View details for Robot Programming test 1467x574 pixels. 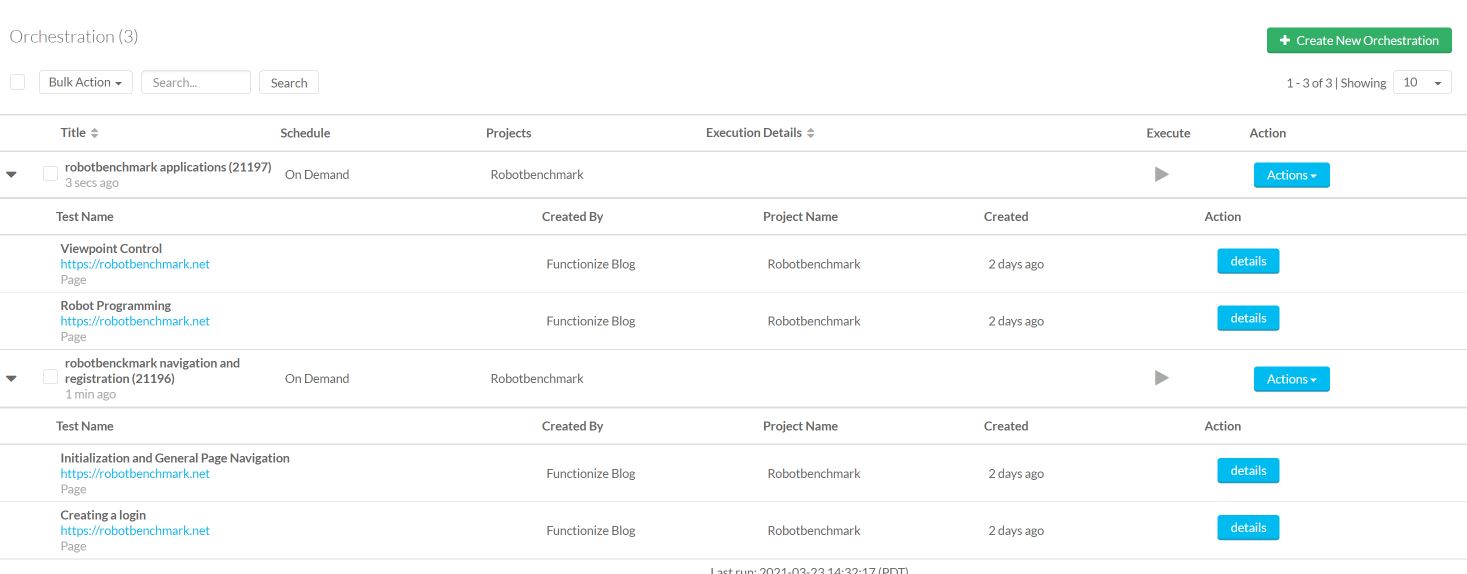(x=1247, y=318)
